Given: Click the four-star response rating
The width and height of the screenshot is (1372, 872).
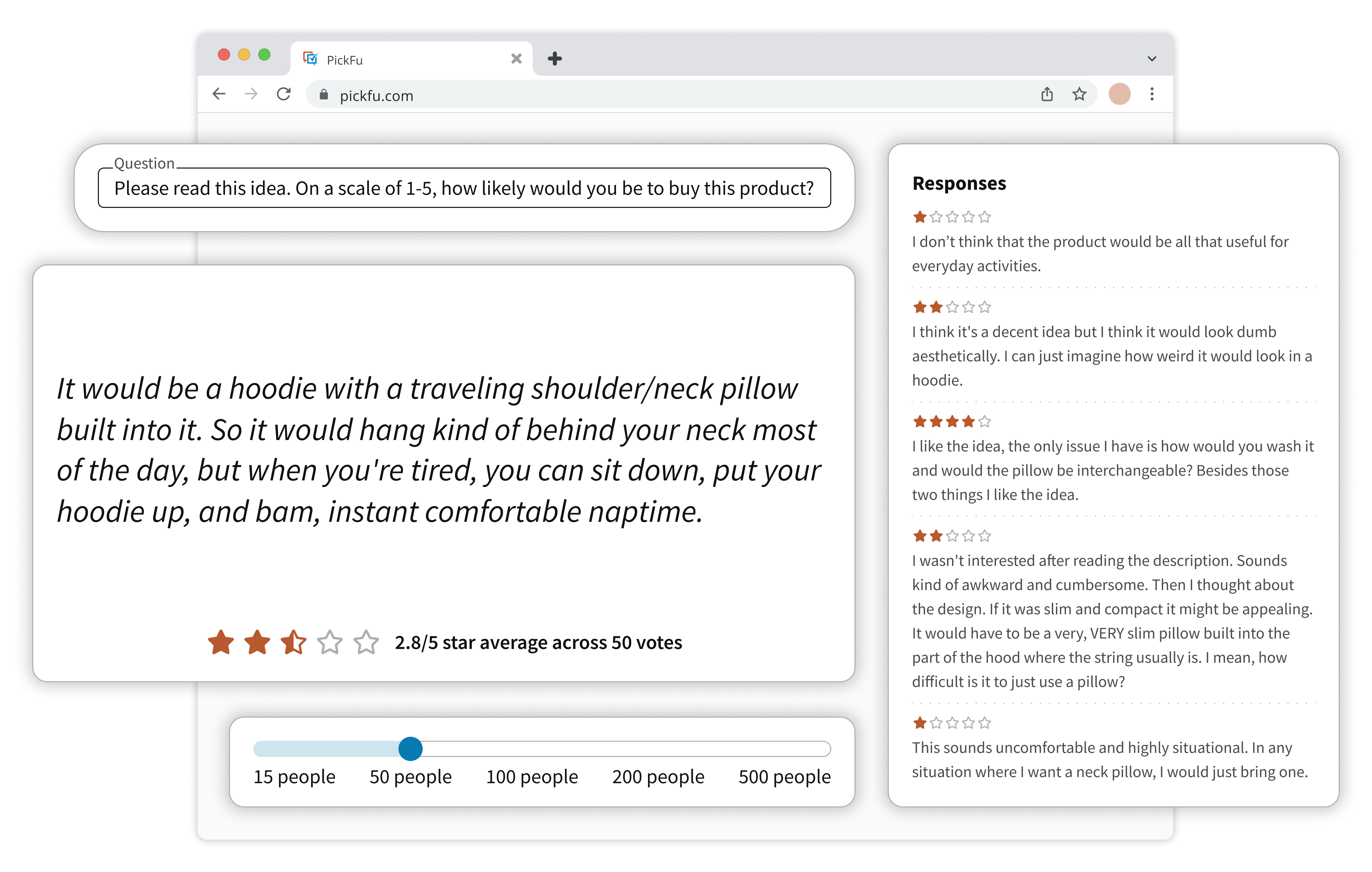Looking at the screenshot, I should coord(952,422).
